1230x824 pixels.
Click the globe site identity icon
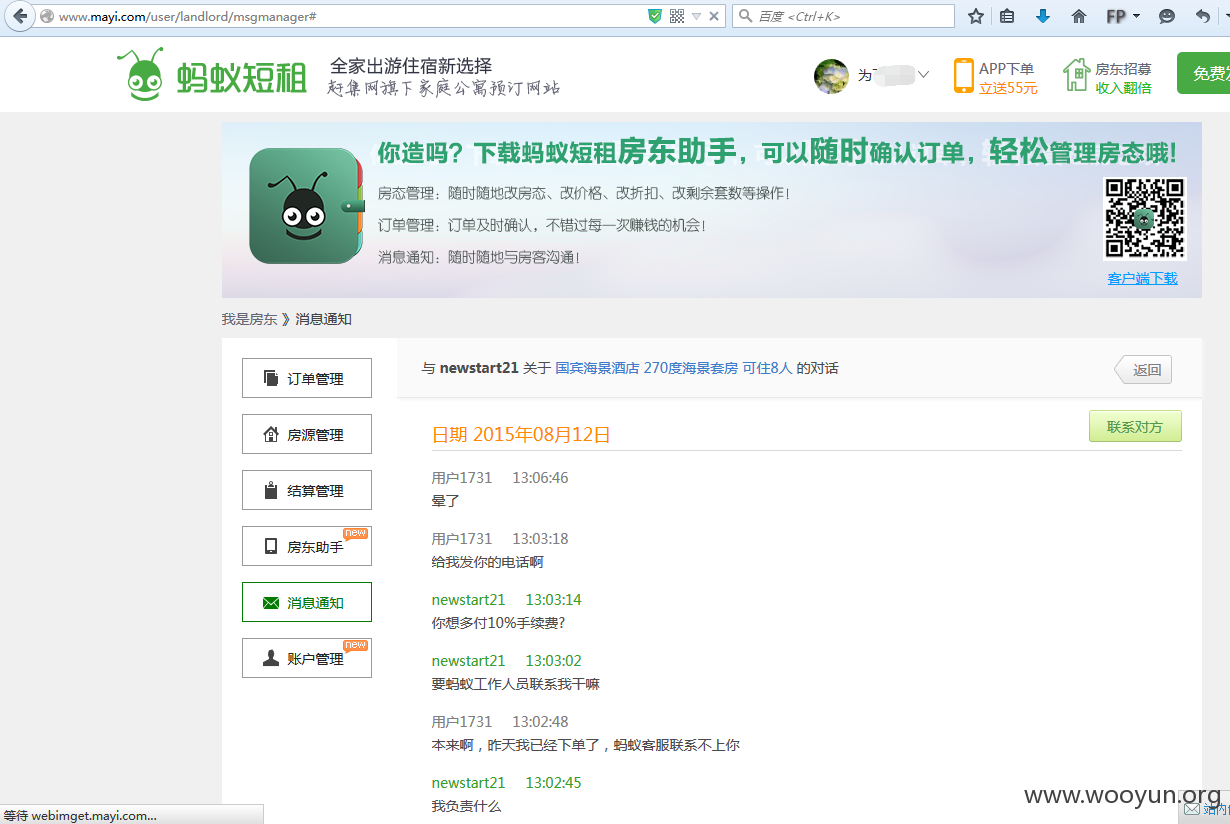(x=46, y=16)
